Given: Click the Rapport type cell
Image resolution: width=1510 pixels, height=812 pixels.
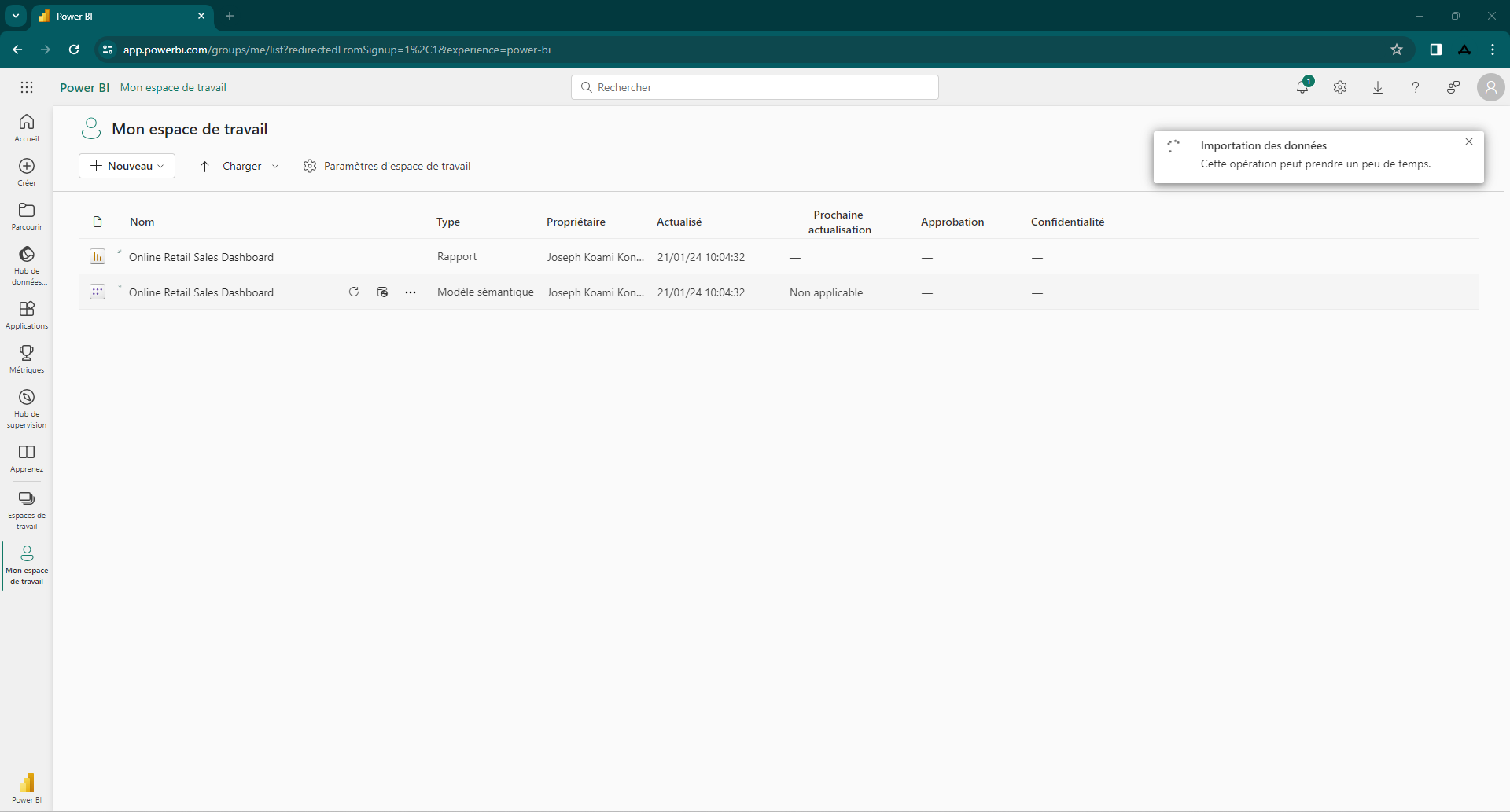Looking at the screenshot, I should tap(457, 256).
